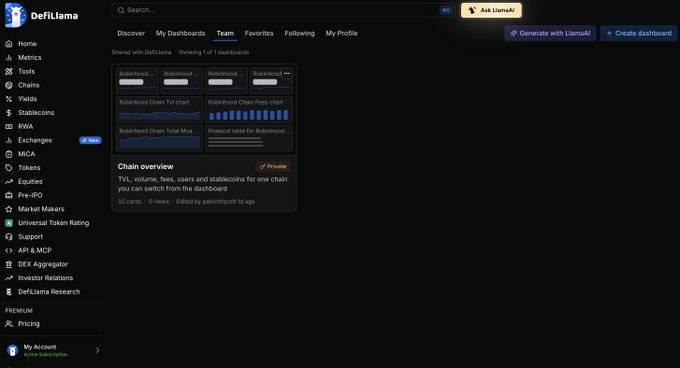
Task: Click the Active Subscription status text
Action: click(46, 355)
